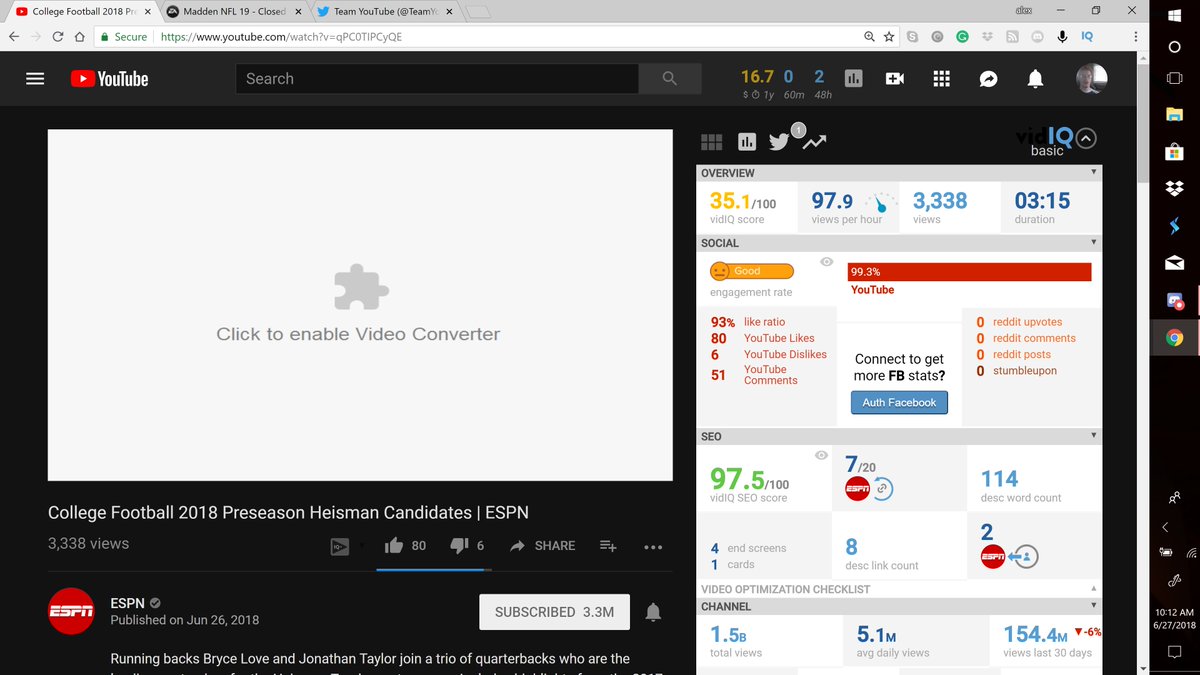This screenshot has width=1200, height=675.
Task: Click the search magnifier button
Action: [x=669, y=79]
